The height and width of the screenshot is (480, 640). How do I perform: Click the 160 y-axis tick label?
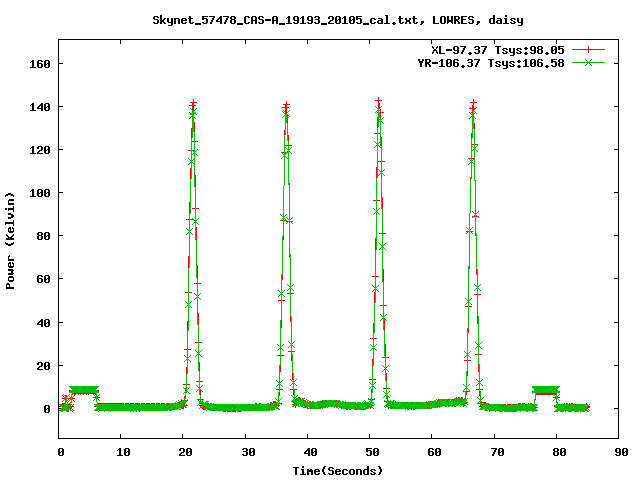pyautogui.click(x=40, y=64)
